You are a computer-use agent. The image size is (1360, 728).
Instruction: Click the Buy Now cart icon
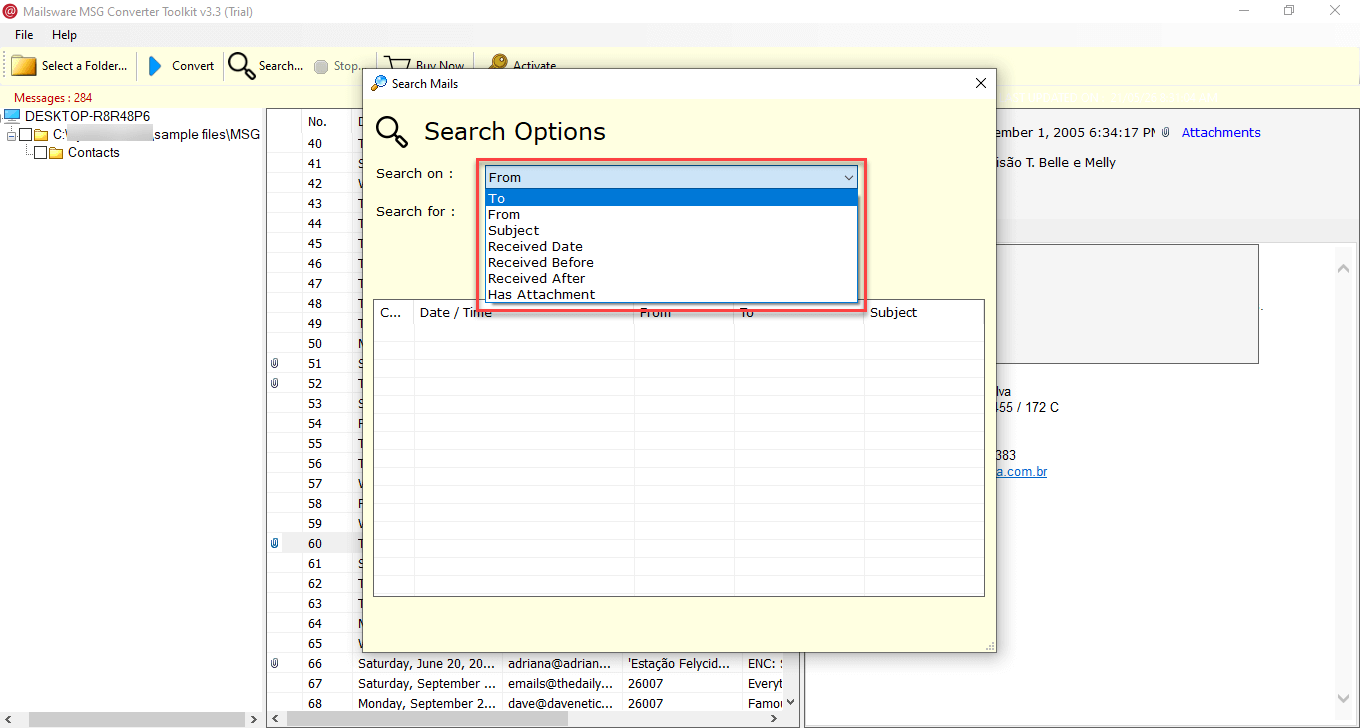397,63
